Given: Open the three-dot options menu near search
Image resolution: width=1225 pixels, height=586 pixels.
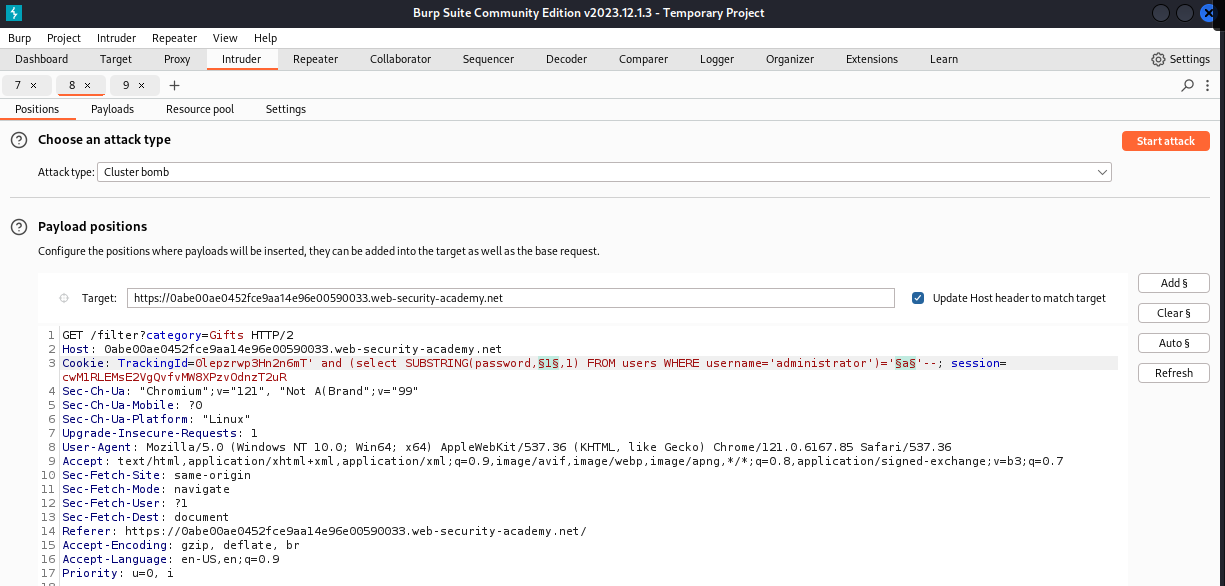Looking at the screenshot, I should (1208, 86).
